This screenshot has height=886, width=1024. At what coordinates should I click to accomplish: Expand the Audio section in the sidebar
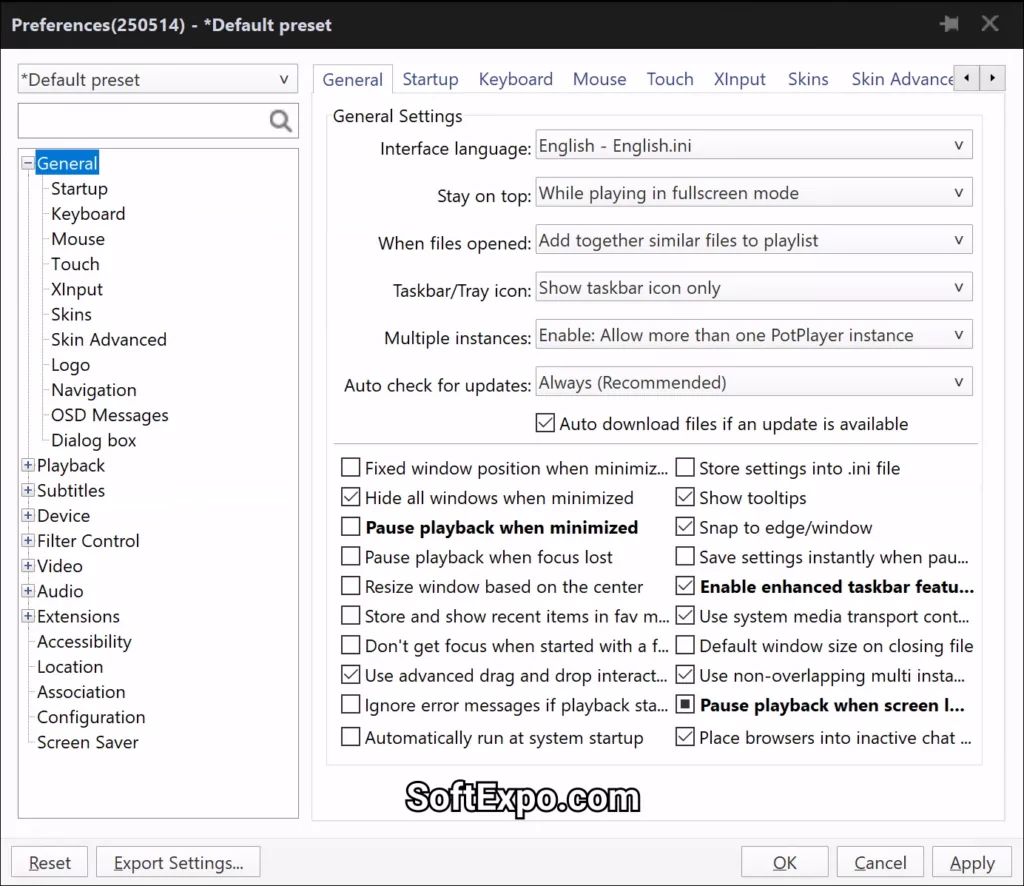(x=27, y=591)
